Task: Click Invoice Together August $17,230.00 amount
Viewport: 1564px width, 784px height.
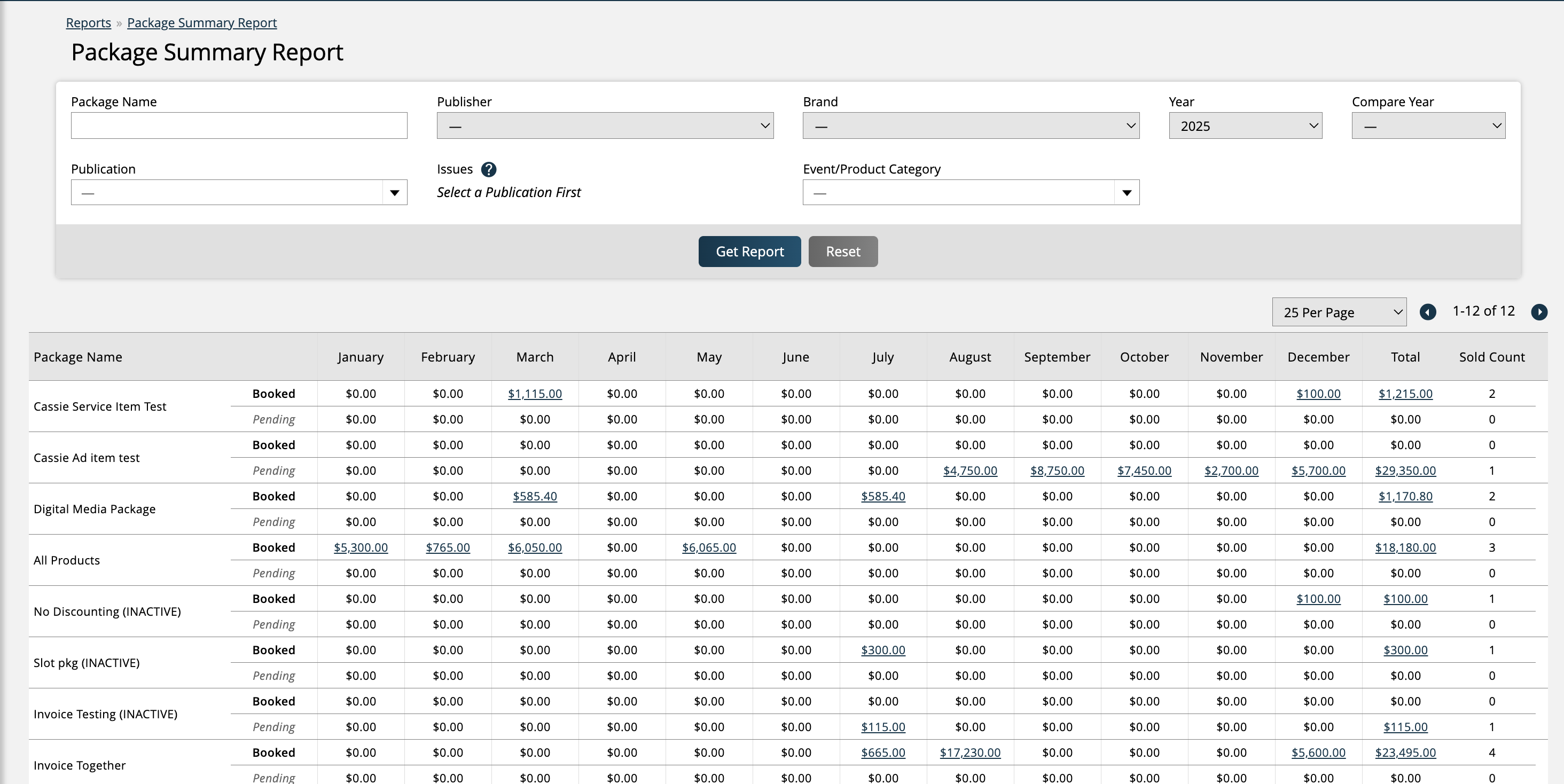Action: click(969, 752)
